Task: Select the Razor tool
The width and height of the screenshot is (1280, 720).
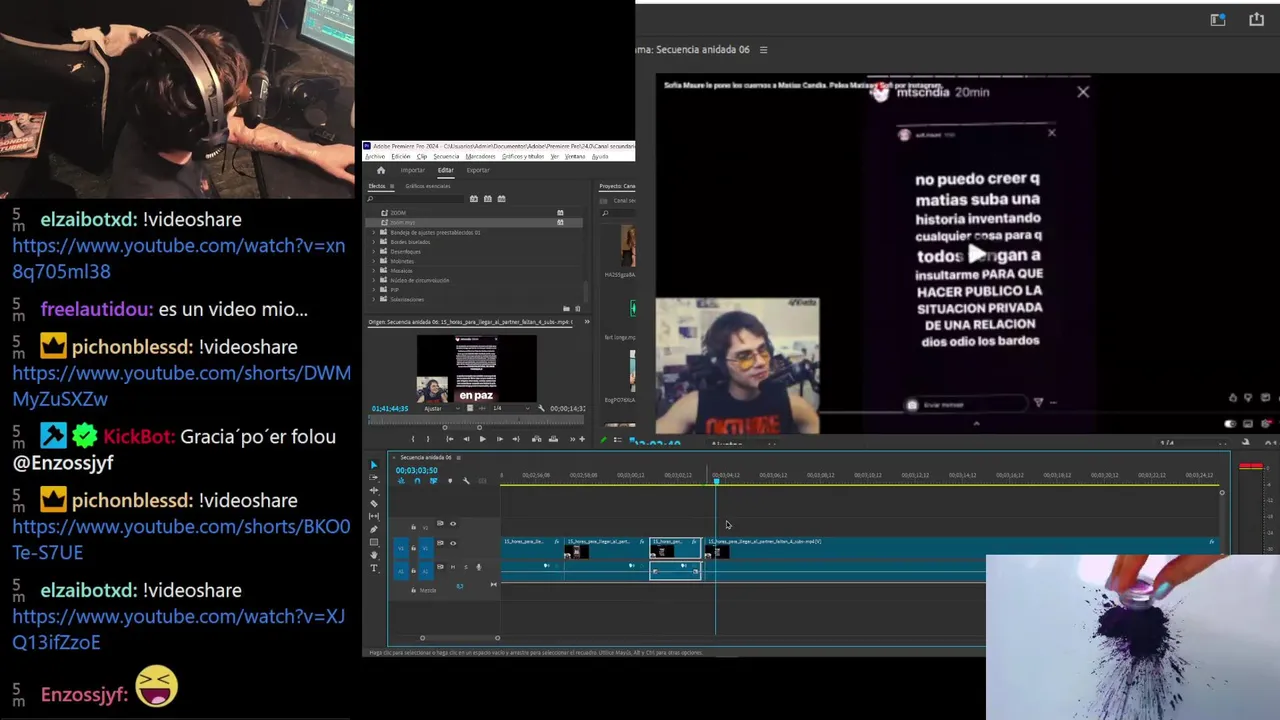Action: pos(374,504)
